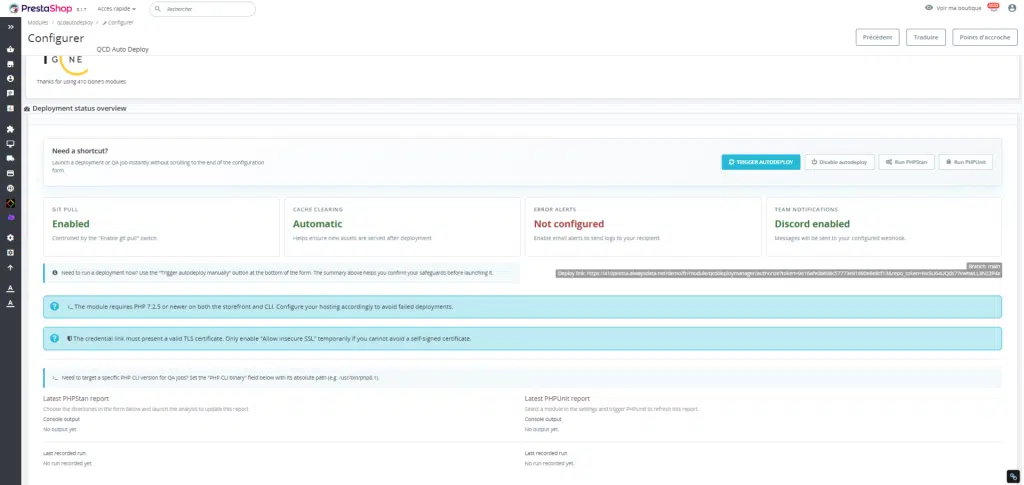This screenshot has width=1024, height=485.
Task: Click the PrestaShop logo
Action: pos(40,8)
